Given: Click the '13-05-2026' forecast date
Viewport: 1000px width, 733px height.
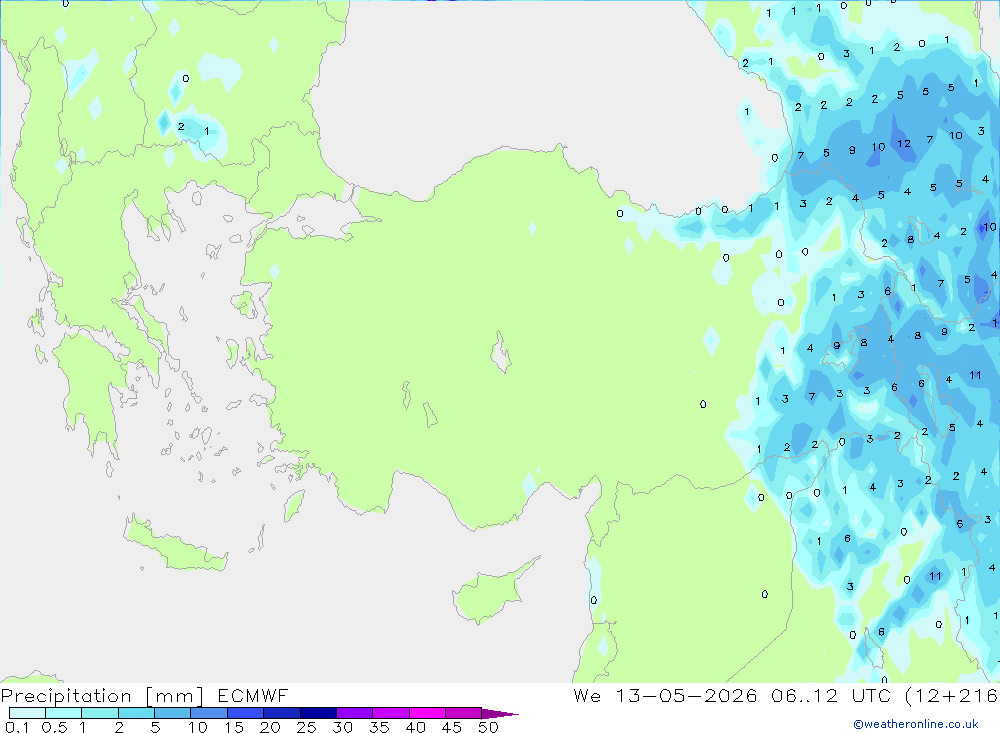Looking at the screenshot, I should click(686, 695).
